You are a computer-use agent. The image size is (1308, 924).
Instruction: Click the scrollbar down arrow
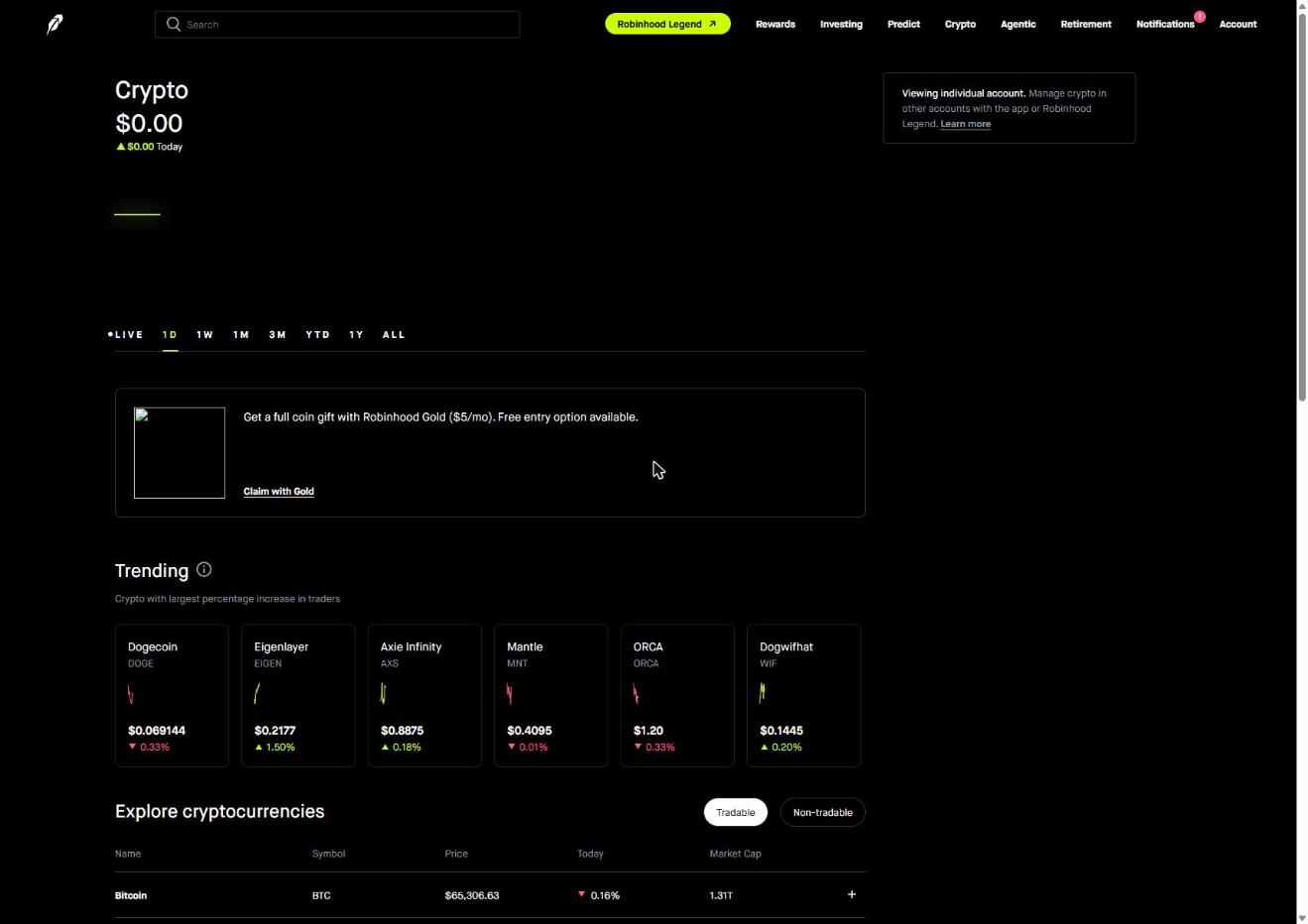click(1302, 918)
